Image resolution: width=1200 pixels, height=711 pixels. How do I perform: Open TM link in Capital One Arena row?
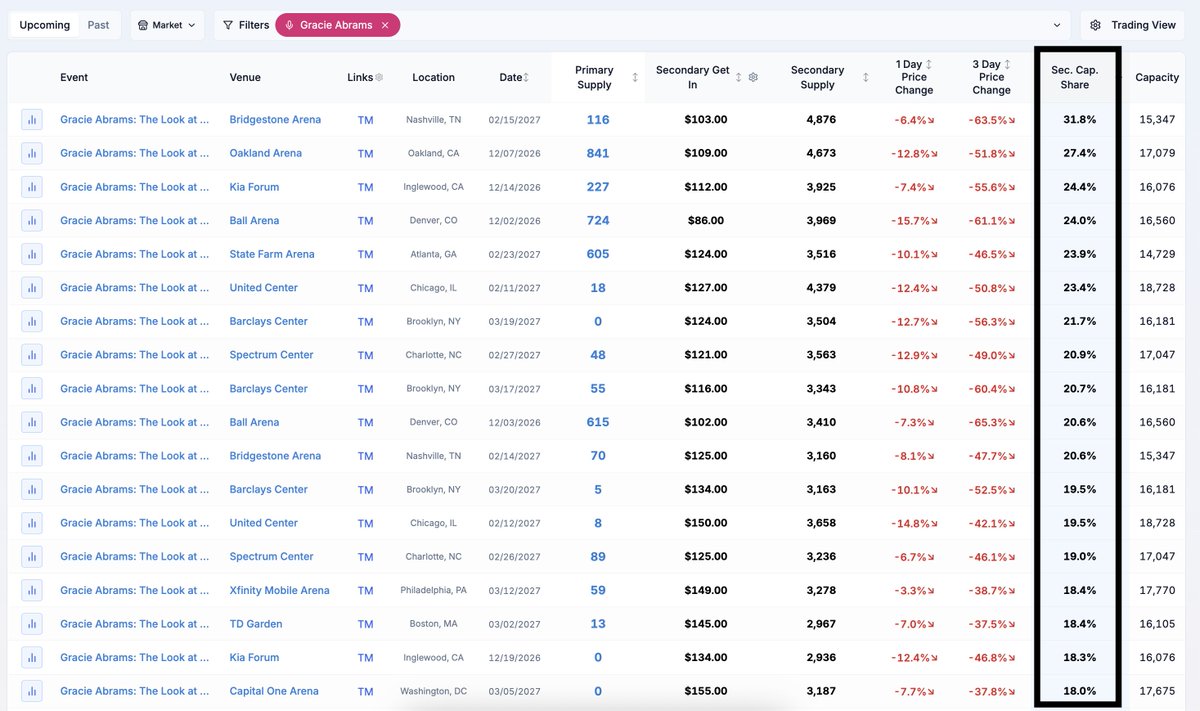(x=365, y=691)
